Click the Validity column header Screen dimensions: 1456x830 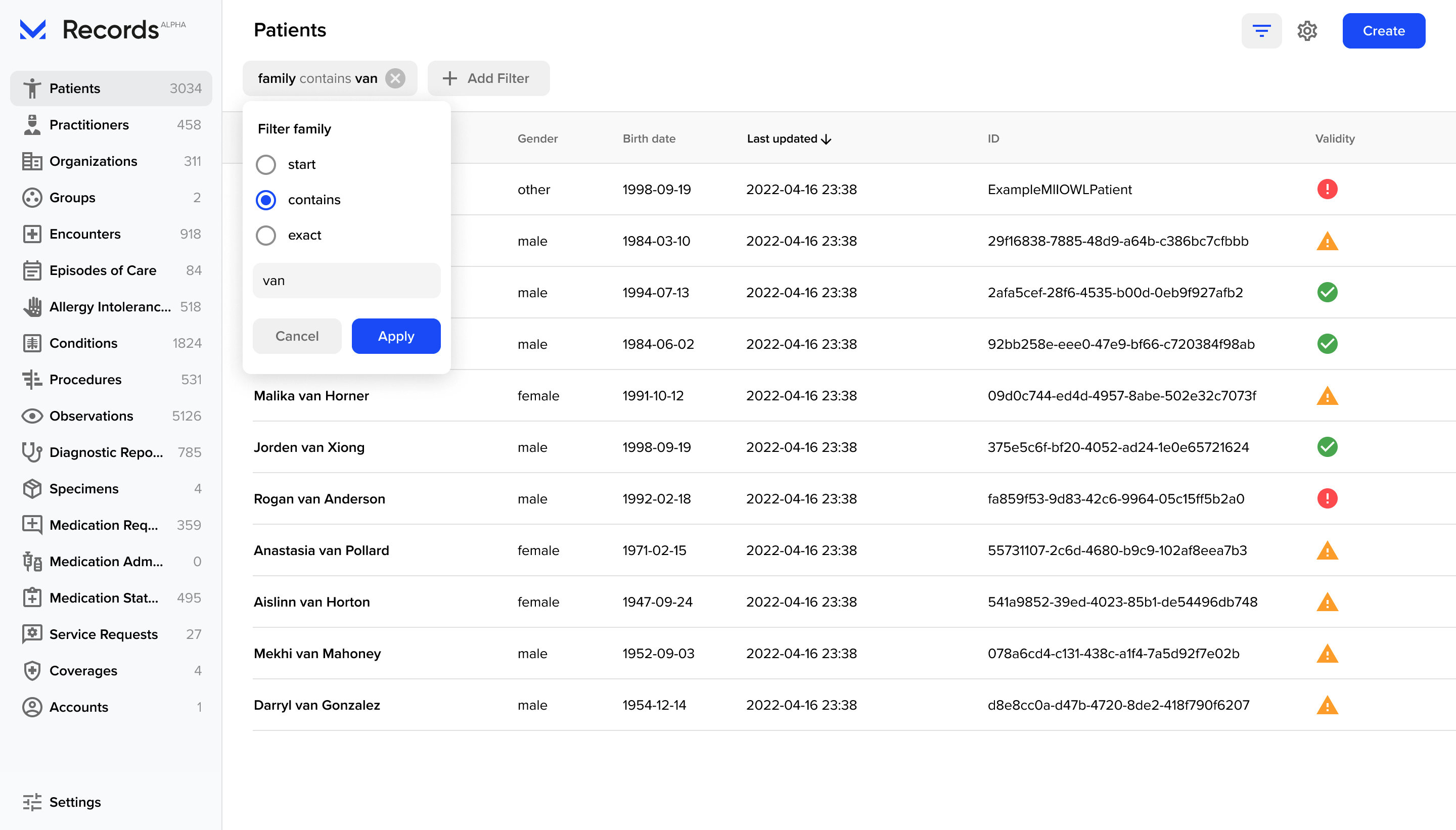coord(1335,139)
